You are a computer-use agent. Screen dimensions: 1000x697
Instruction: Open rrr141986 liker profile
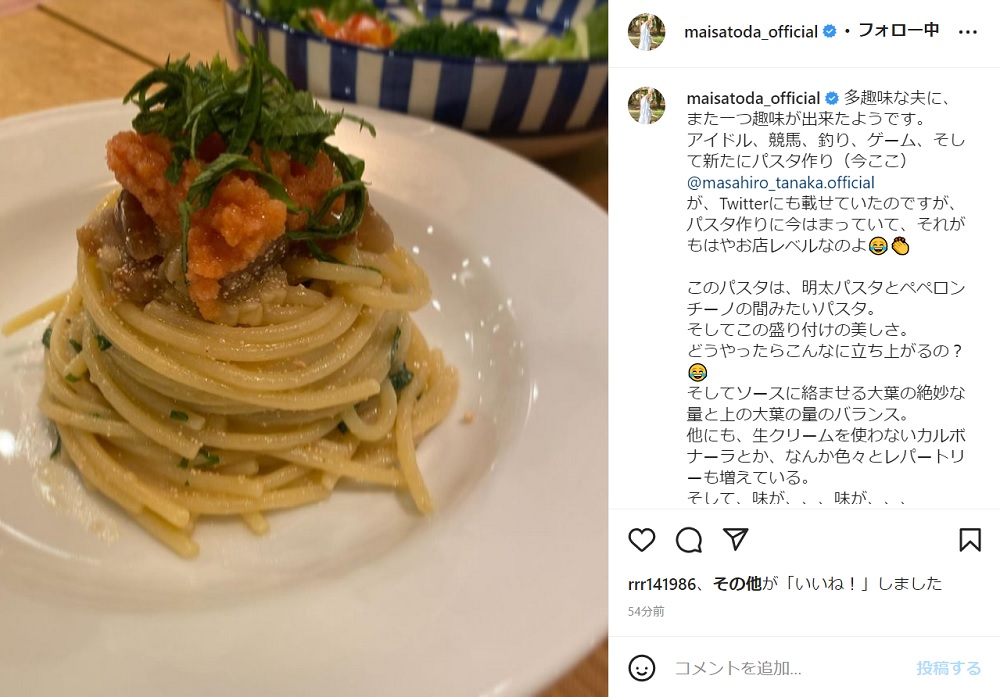point(662,583)
